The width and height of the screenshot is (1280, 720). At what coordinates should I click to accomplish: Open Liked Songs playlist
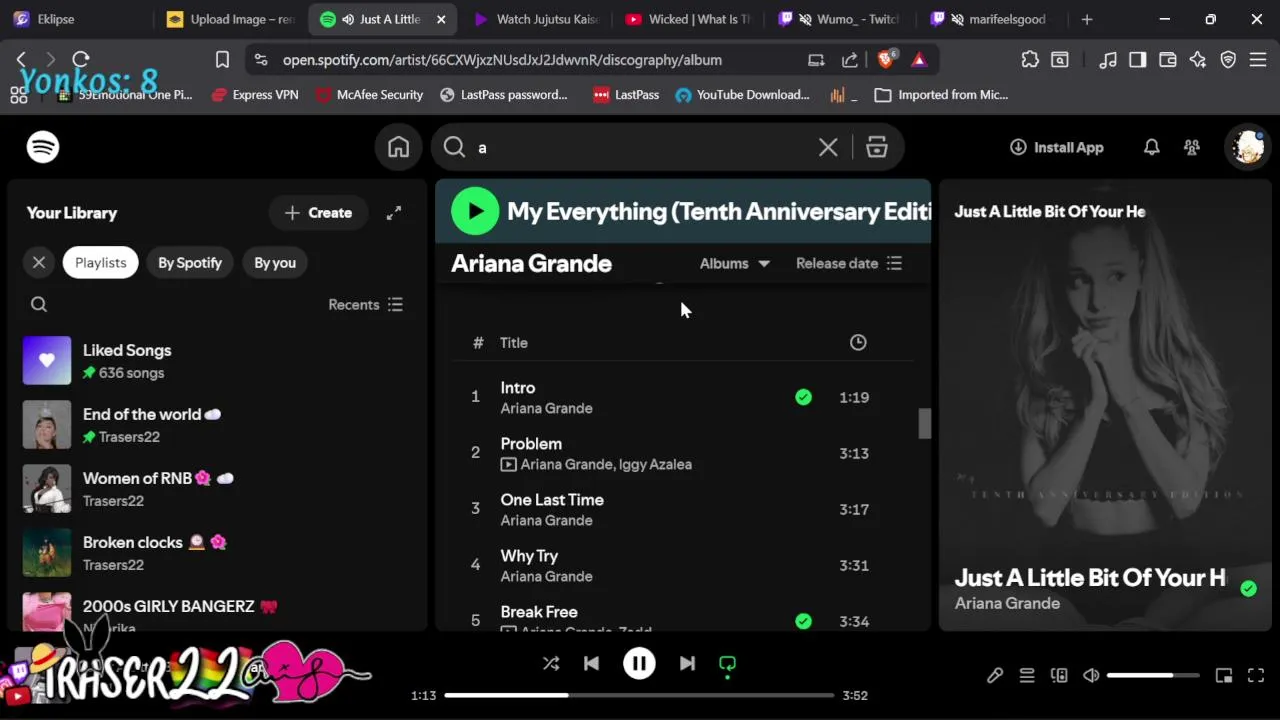click(x=215, y=361)
